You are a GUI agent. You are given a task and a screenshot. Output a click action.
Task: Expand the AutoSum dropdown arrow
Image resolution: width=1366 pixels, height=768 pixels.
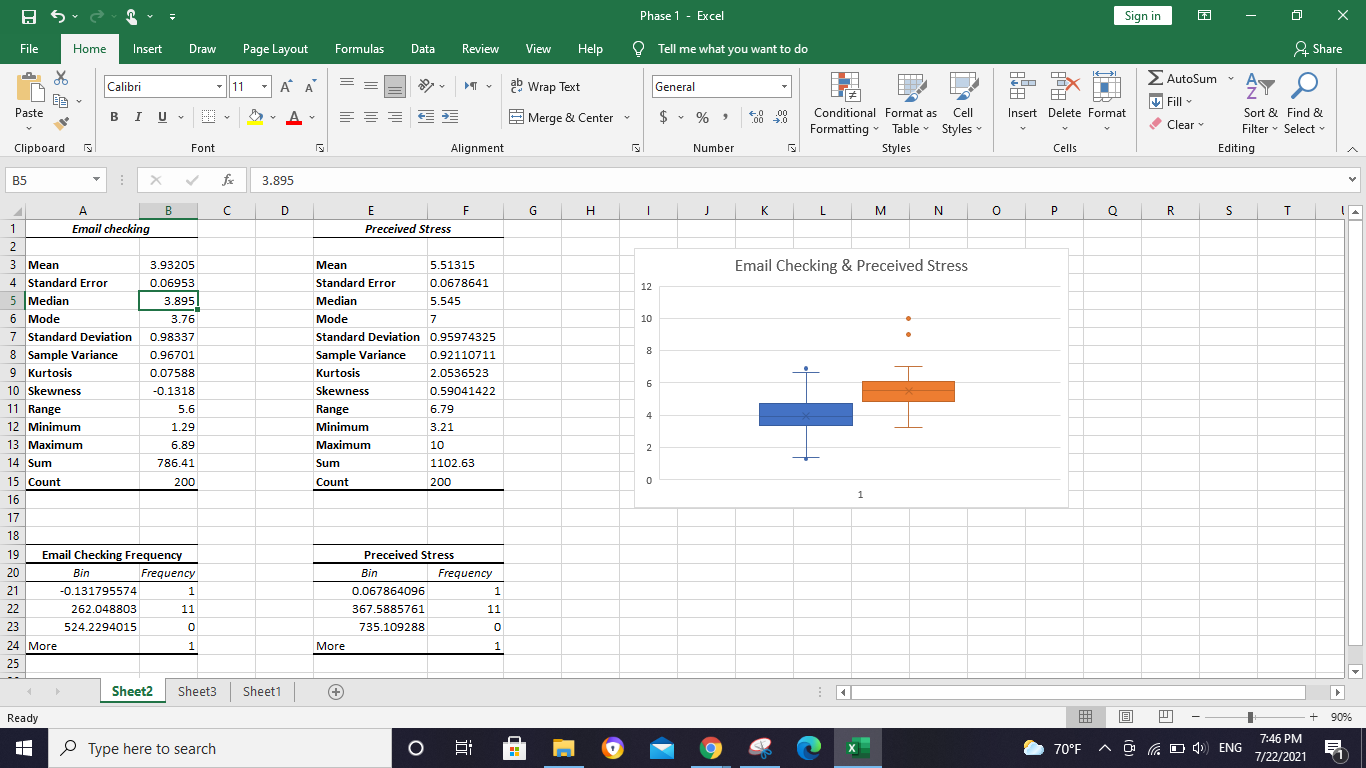pyautogui.click(x=1231, y=78)
